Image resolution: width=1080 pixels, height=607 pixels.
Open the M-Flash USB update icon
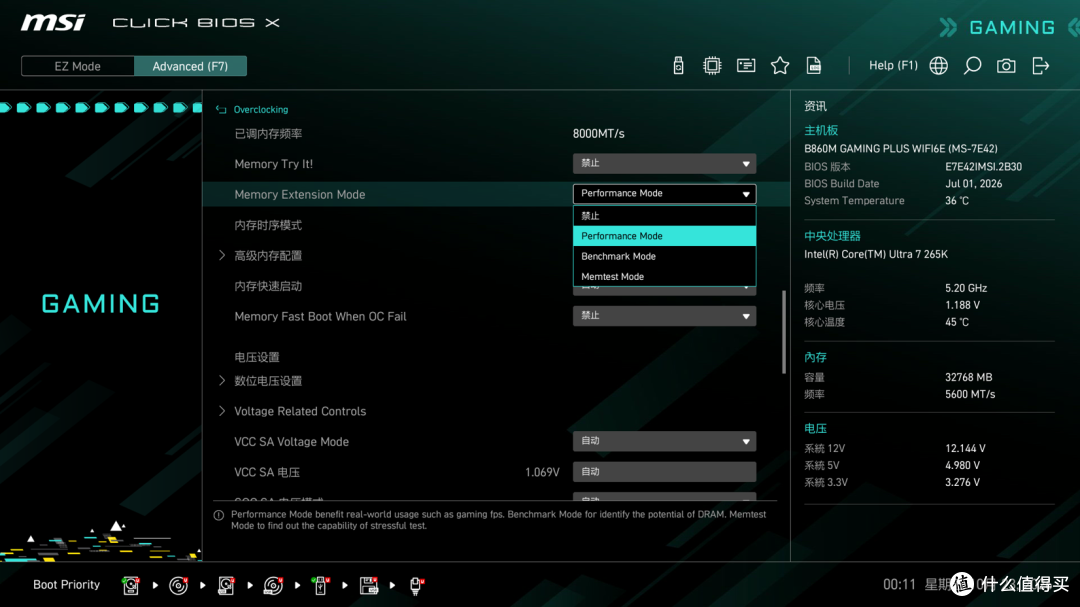(678, 65)
